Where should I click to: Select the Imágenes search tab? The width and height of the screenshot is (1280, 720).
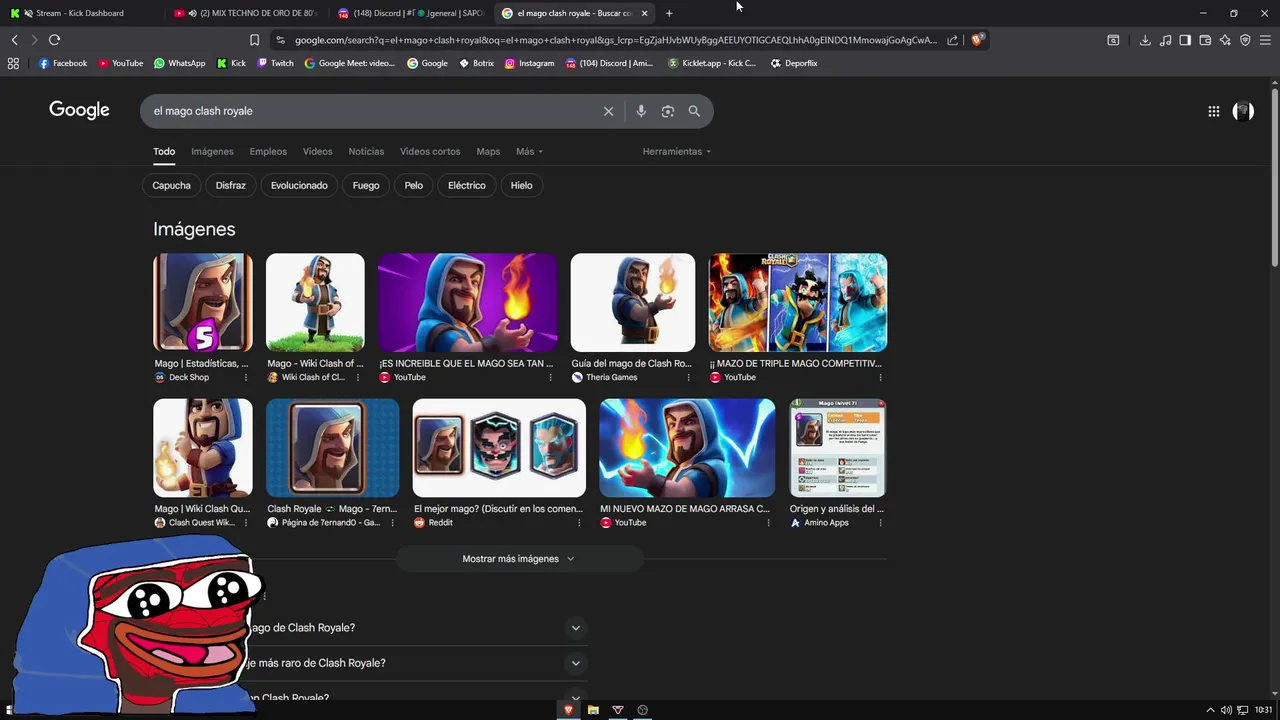coord(212,151)
